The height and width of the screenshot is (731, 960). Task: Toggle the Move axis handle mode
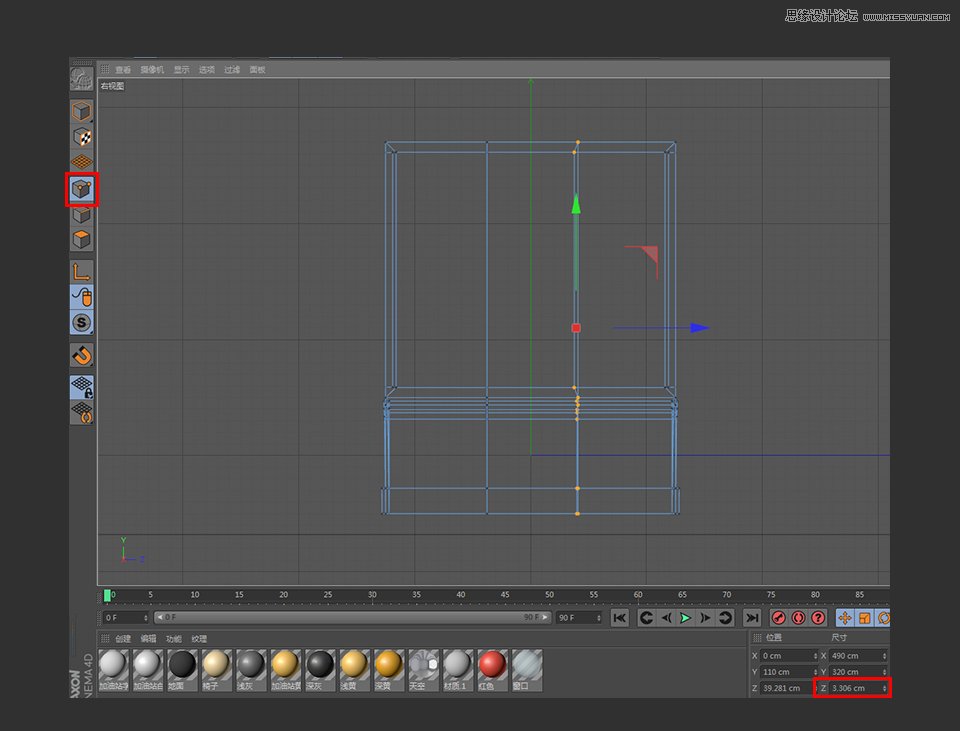point(844,617)
